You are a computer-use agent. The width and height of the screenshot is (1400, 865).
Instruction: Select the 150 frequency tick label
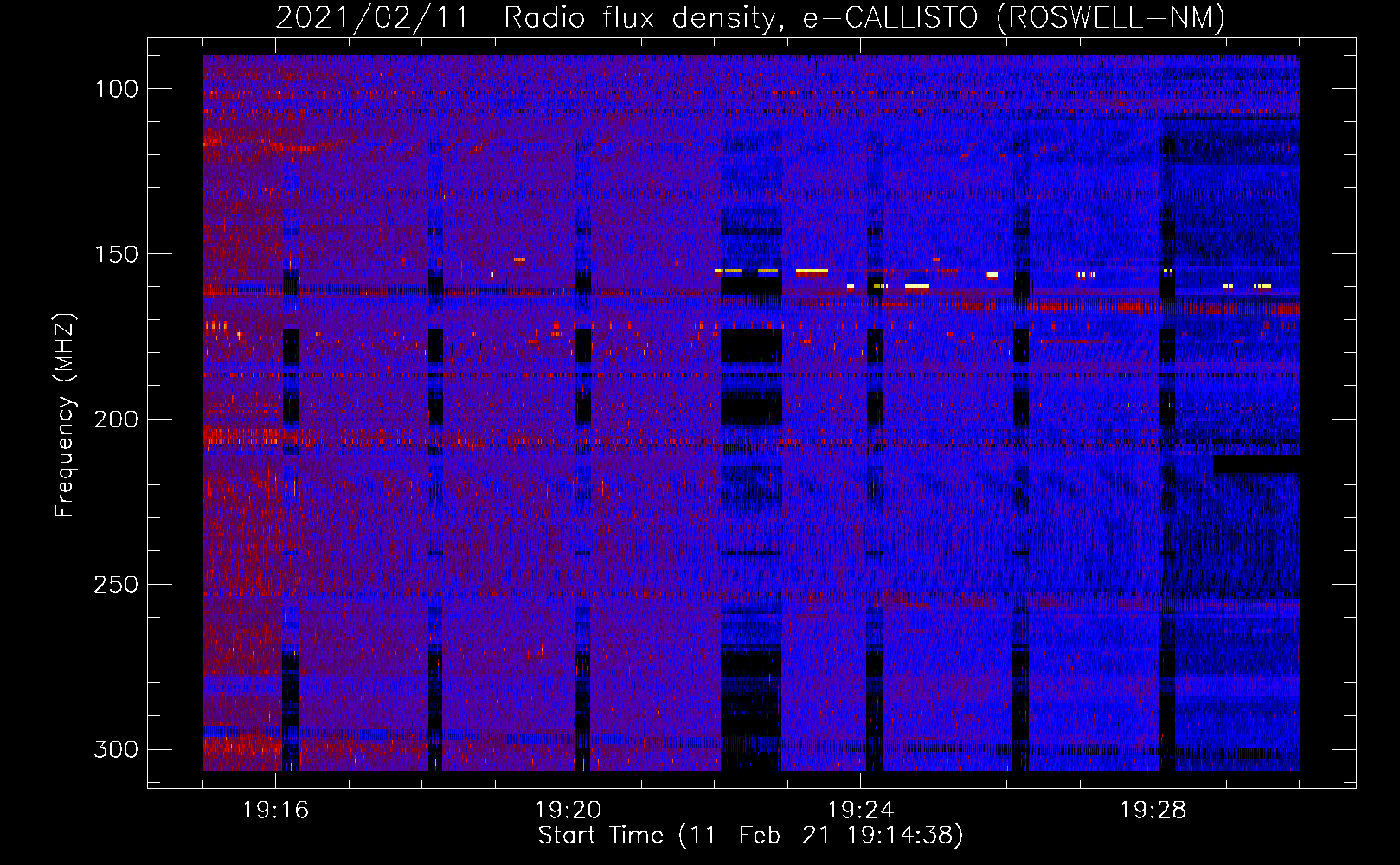(x=116, y=254)
